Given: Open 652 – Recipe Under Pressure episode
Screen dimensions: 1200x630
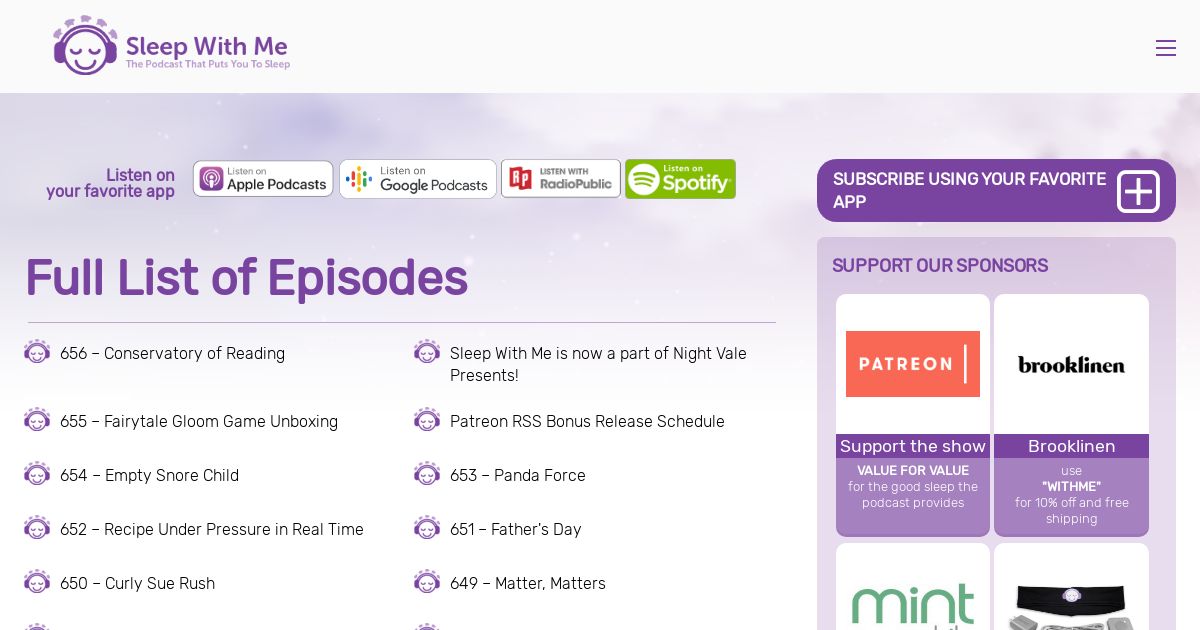Looking at the screenshot, I should pos(212,529).
